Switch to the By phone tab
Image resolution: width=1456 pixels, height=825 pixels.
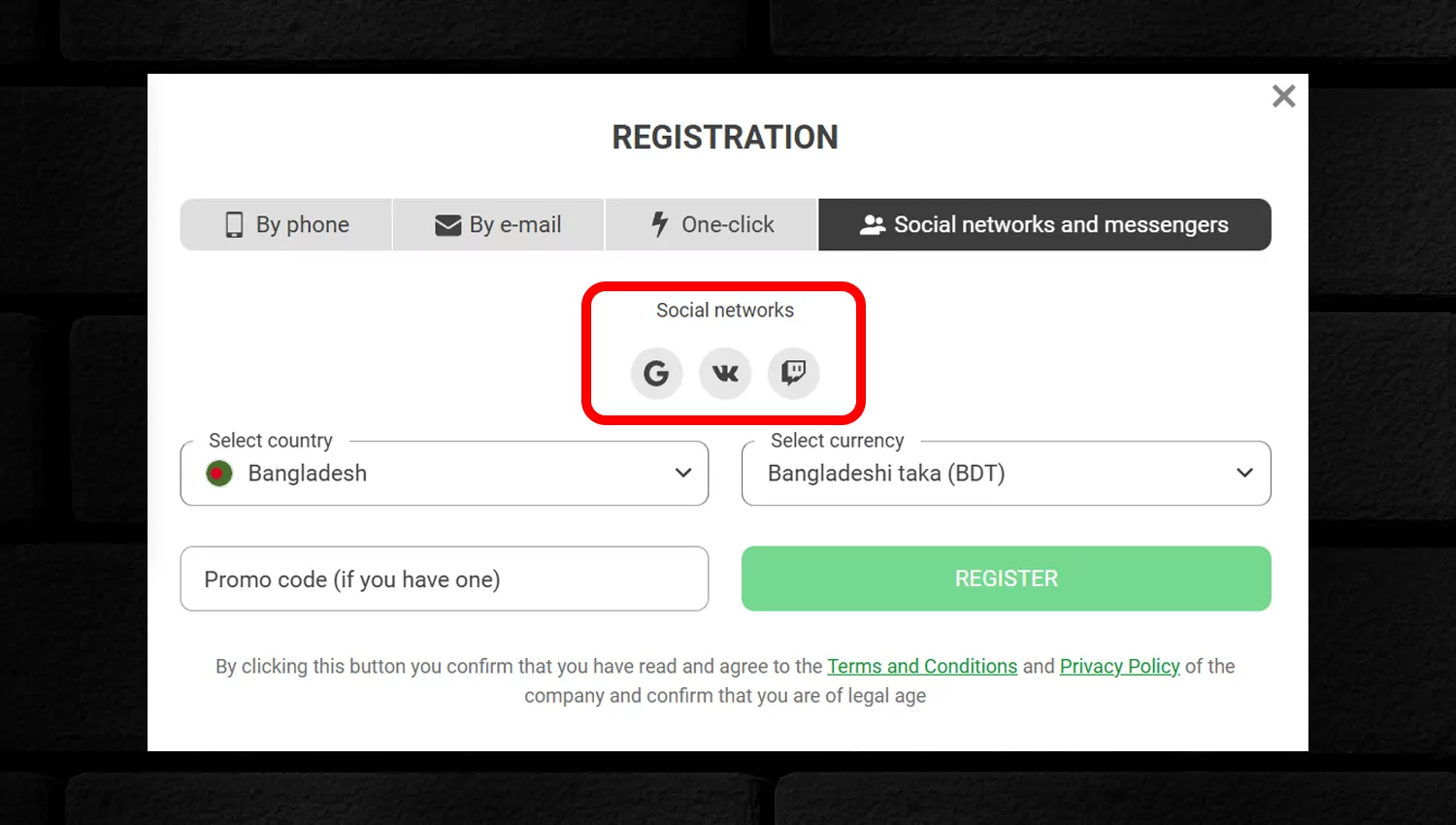(286, 225)
